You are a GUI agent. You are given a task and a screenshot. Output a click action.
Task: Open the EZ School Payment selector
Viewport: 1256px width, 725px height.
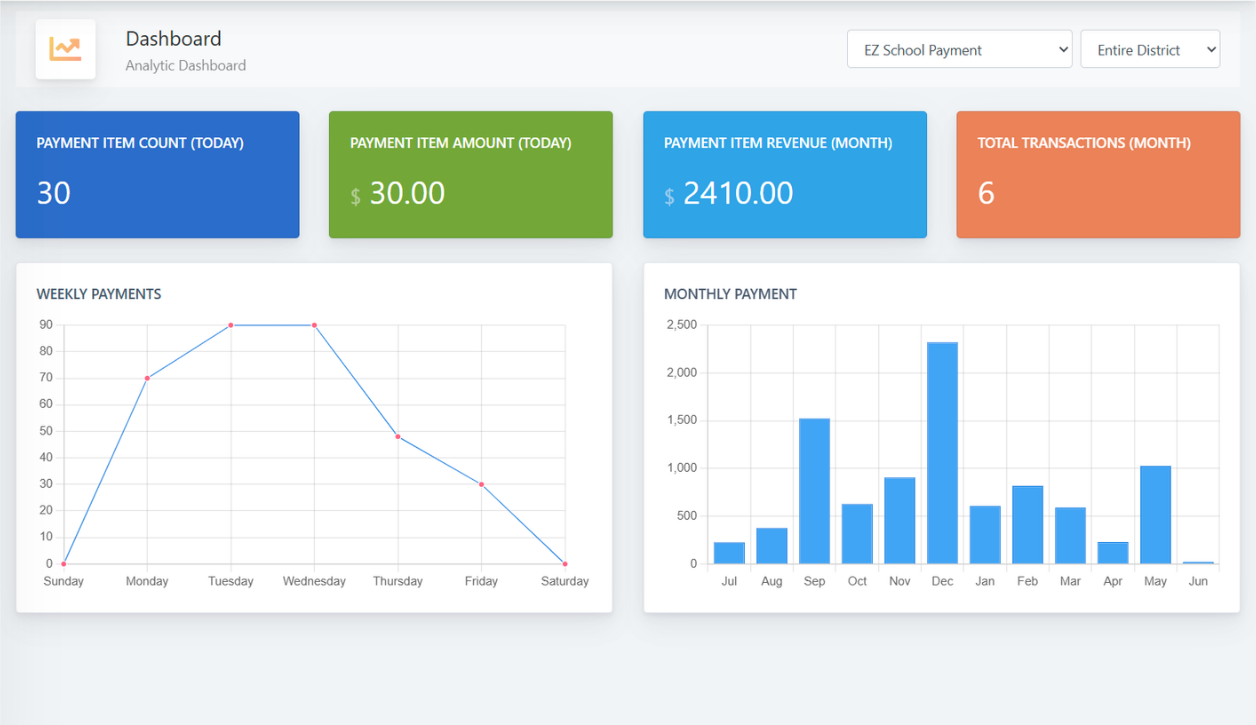tap(958, 48)
